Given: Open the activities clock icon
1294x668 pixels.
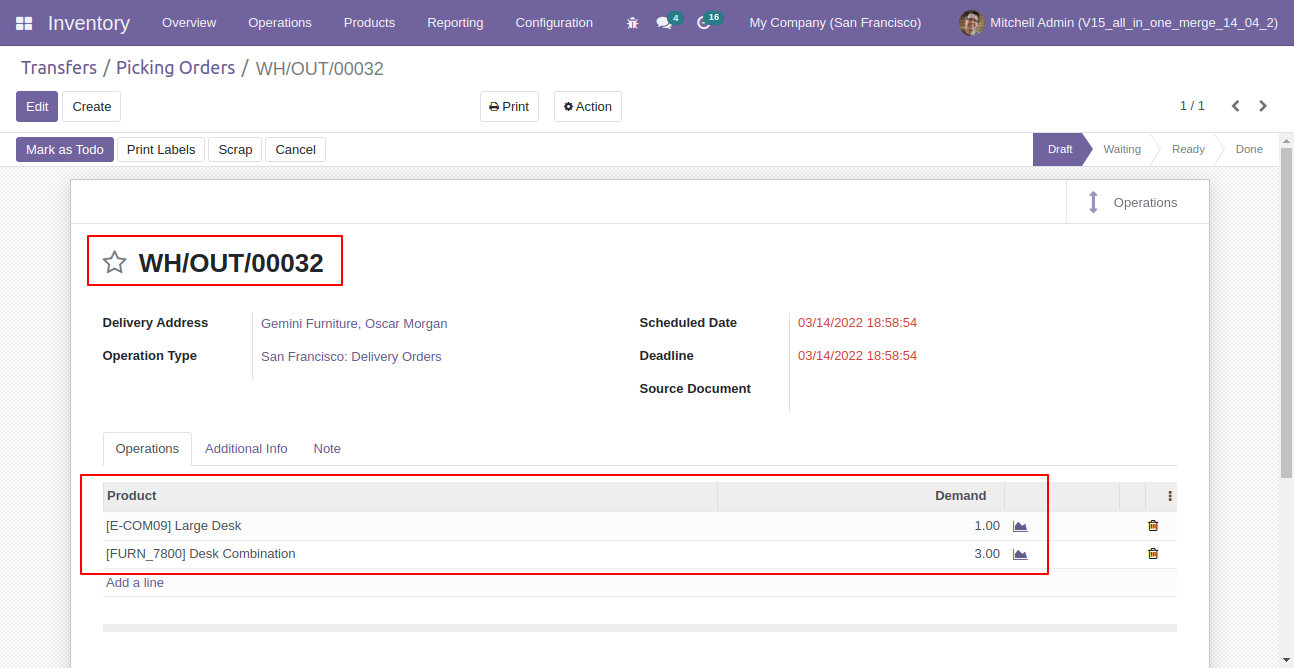Looking at the screenshot, I should [x=703, y=23].
